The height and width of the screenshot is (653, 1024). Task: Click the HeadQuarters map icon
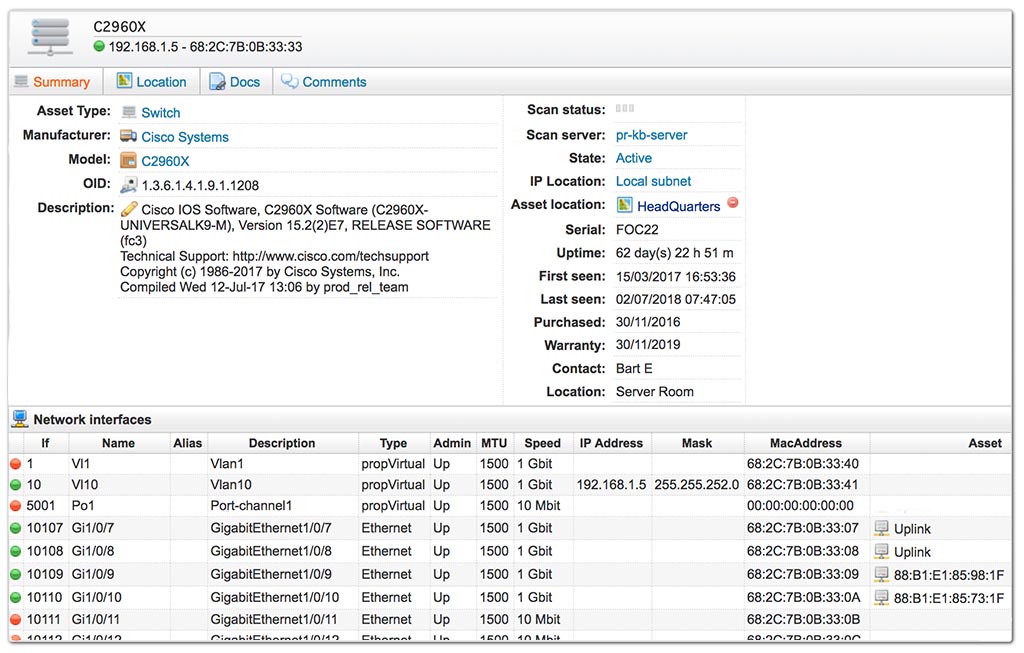tap(625, 205)
